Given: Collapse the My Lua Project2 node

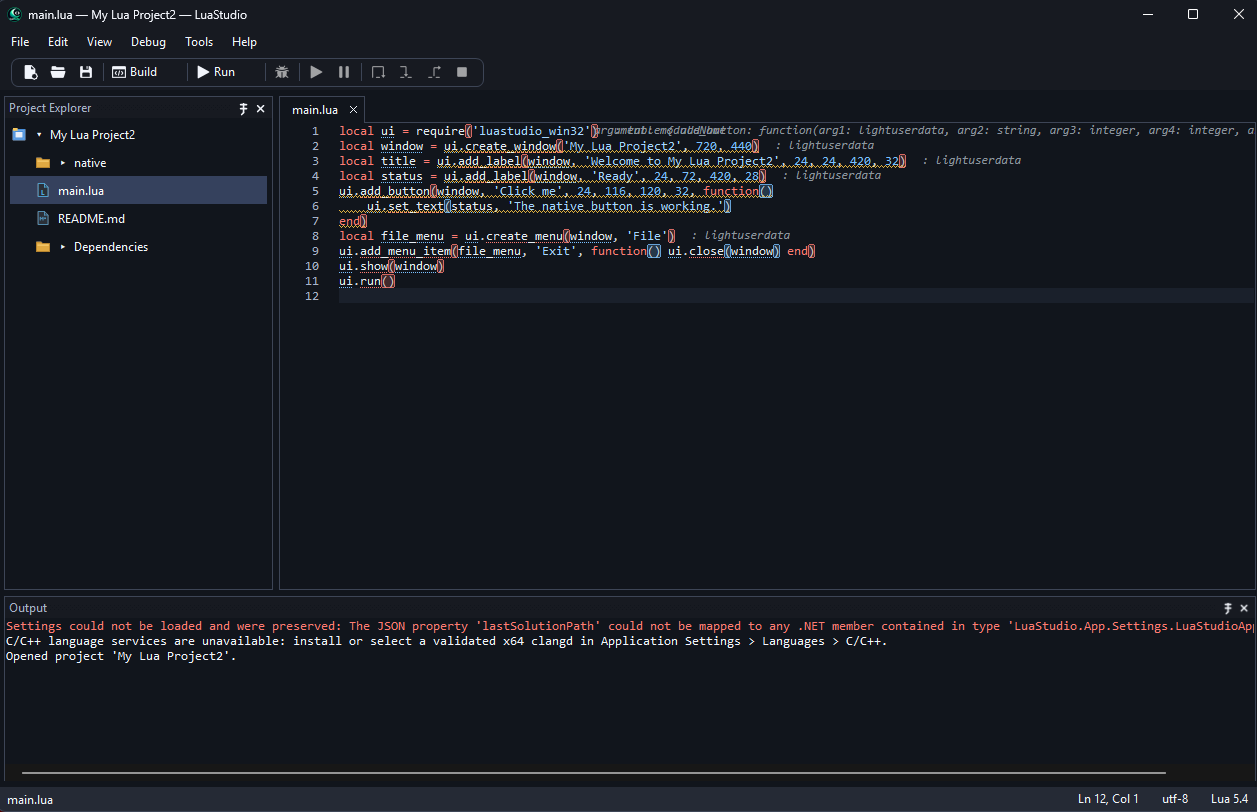Looking at the screenshot, I should click(39, 135).
